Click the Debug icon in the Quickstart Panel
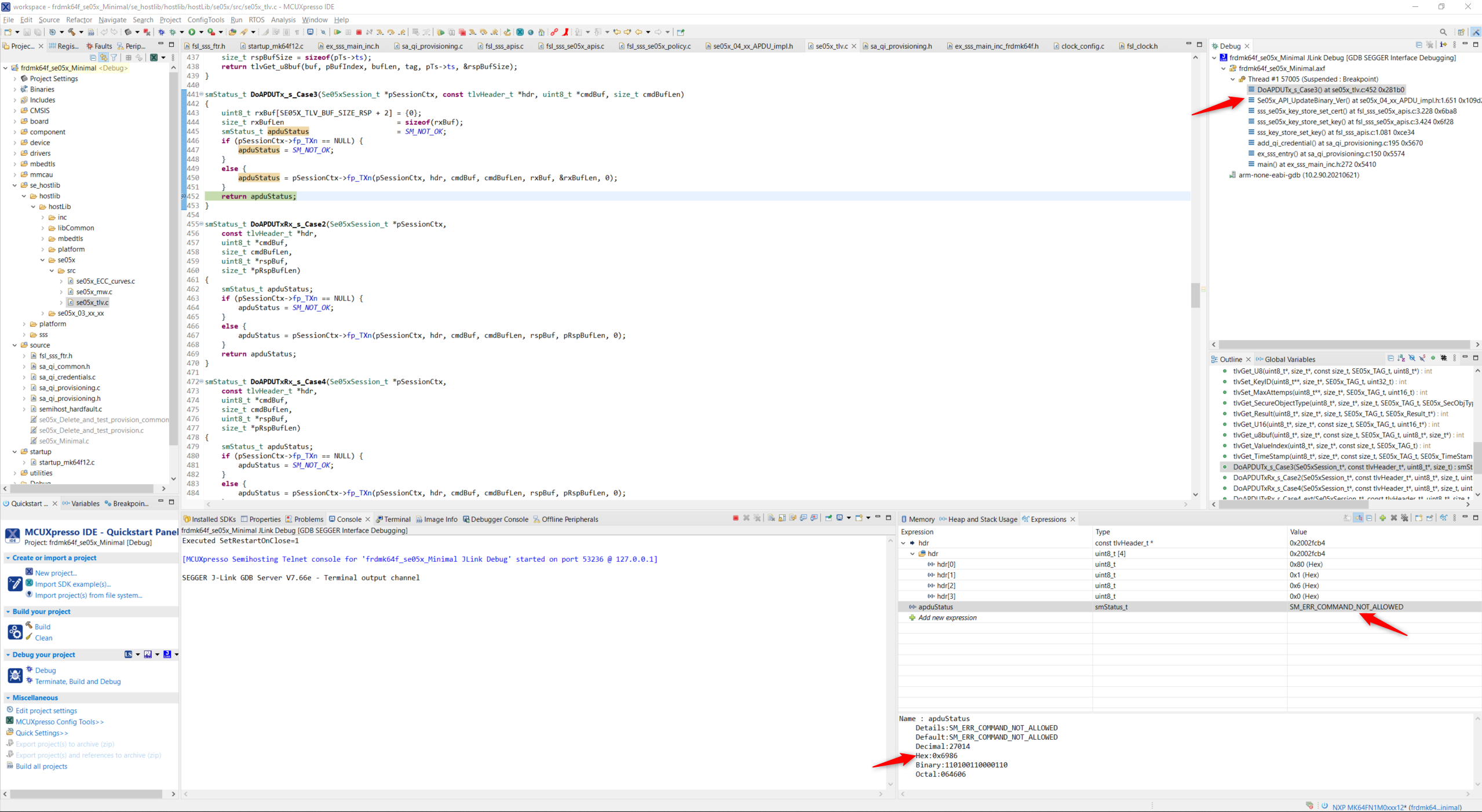The width and height of the screenshot is (1482, 812). coord(14,675)
